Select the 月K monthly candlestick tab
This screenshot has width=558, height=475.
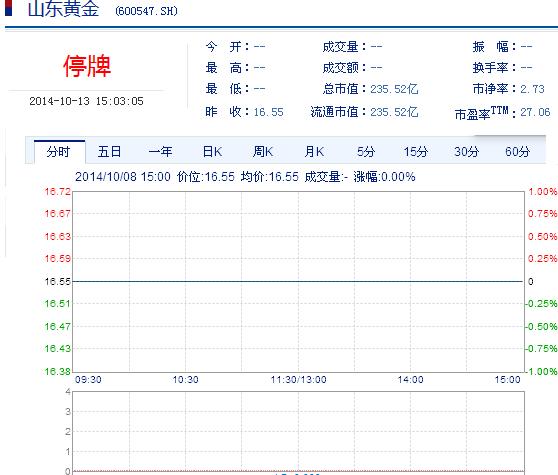pyautogui.click(x=314, y=152)
